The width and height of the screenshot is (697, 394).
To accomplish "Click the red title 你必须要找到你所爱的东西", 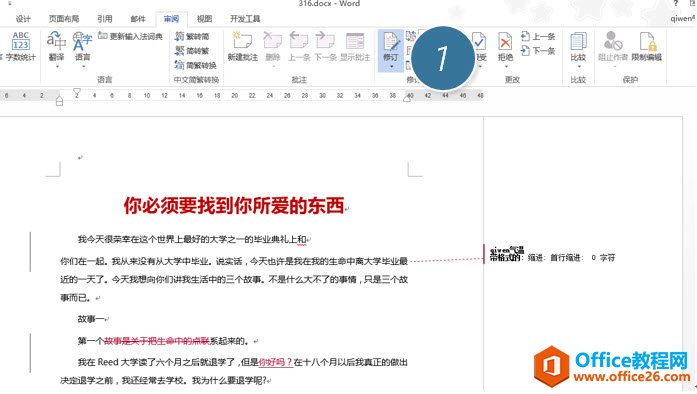I will (234, 205).
